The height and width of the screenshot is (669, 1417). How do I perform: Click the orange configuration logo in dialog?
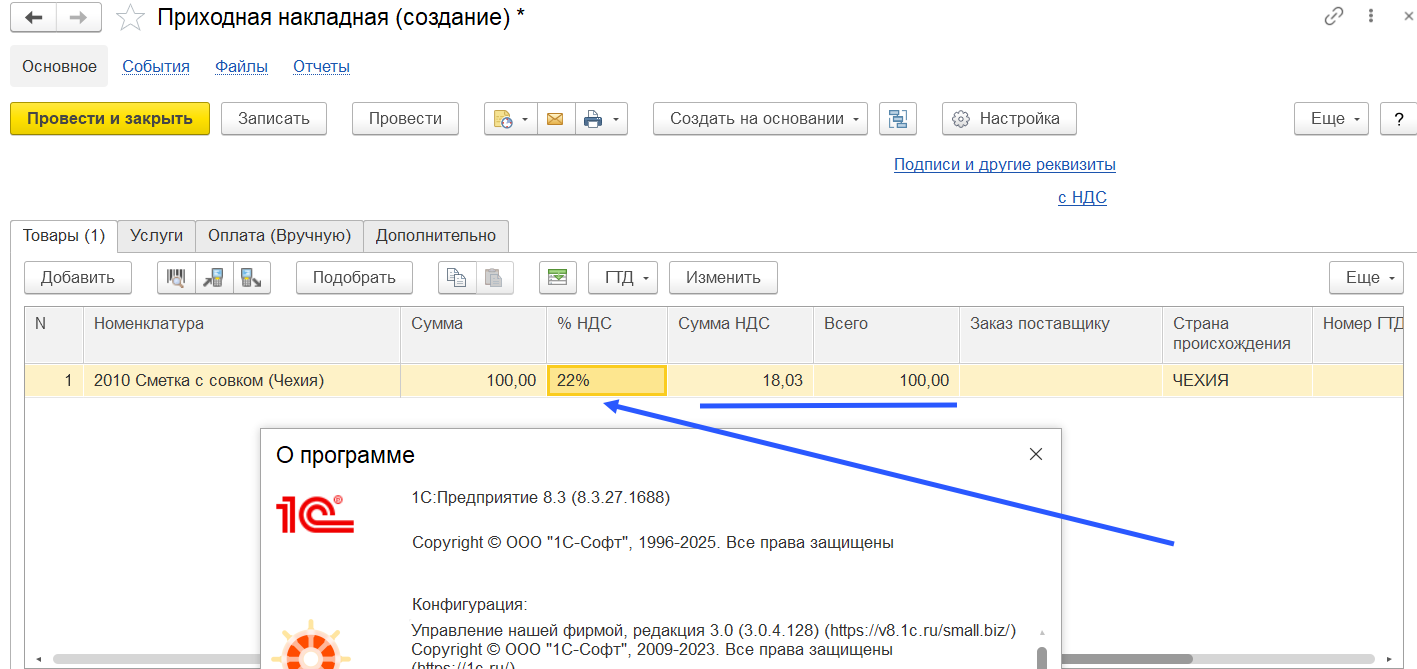(311, 647)
